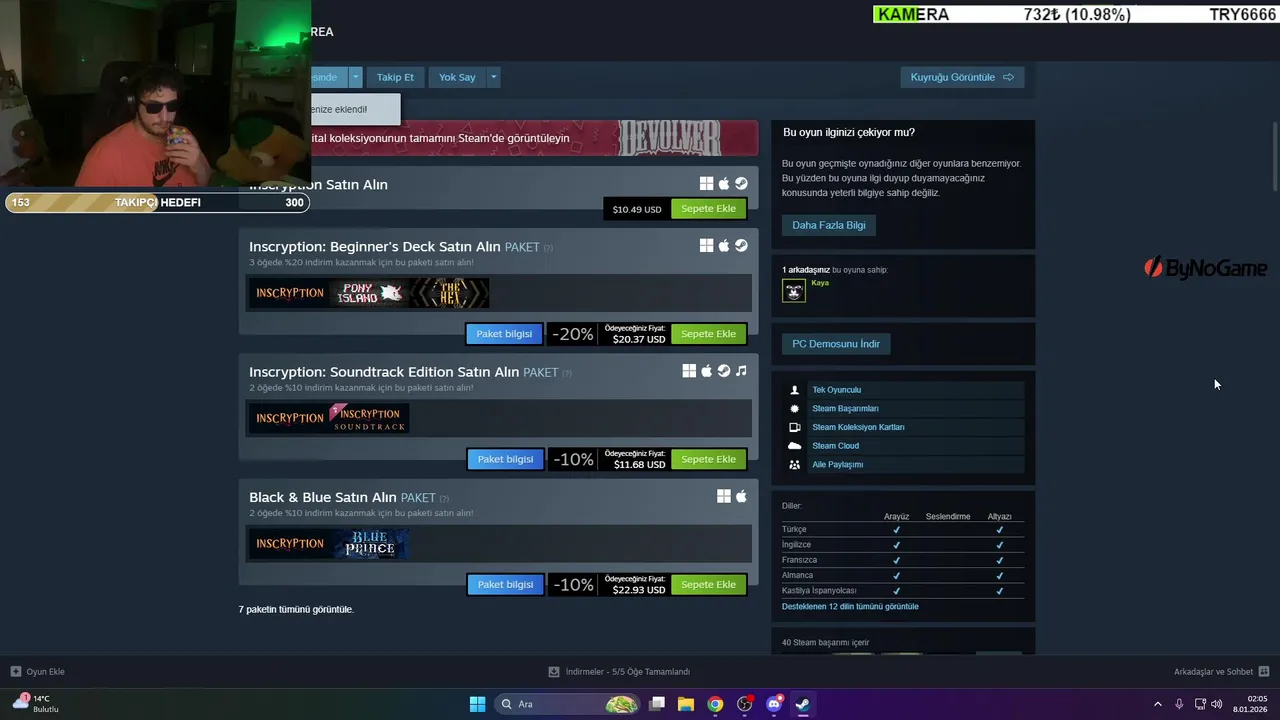Open Inscryption Soundtrack thumbnail

pyautogui.click(x=369, y=418)
